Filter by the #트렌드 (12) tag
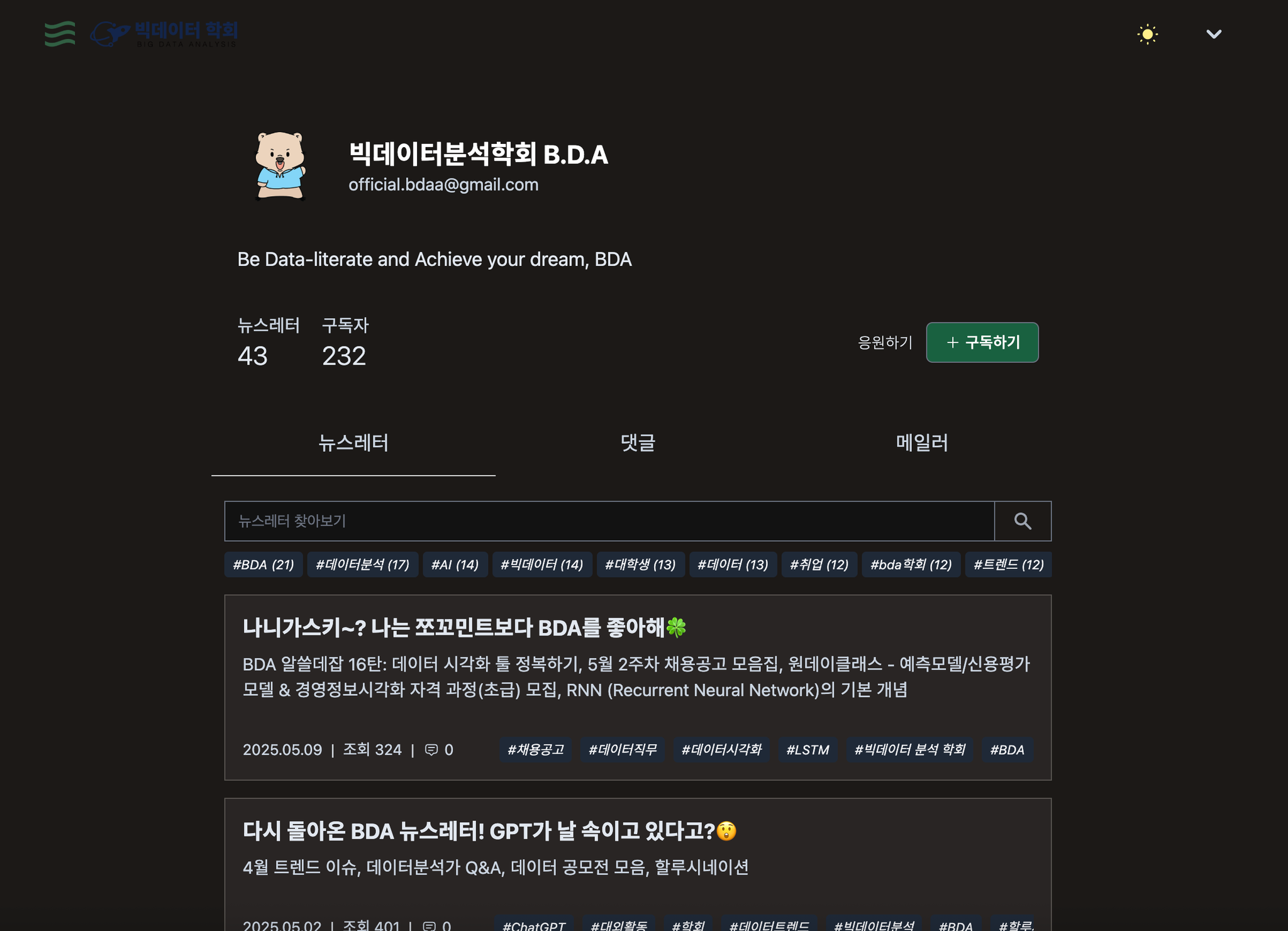 (x=1008, y=565)
